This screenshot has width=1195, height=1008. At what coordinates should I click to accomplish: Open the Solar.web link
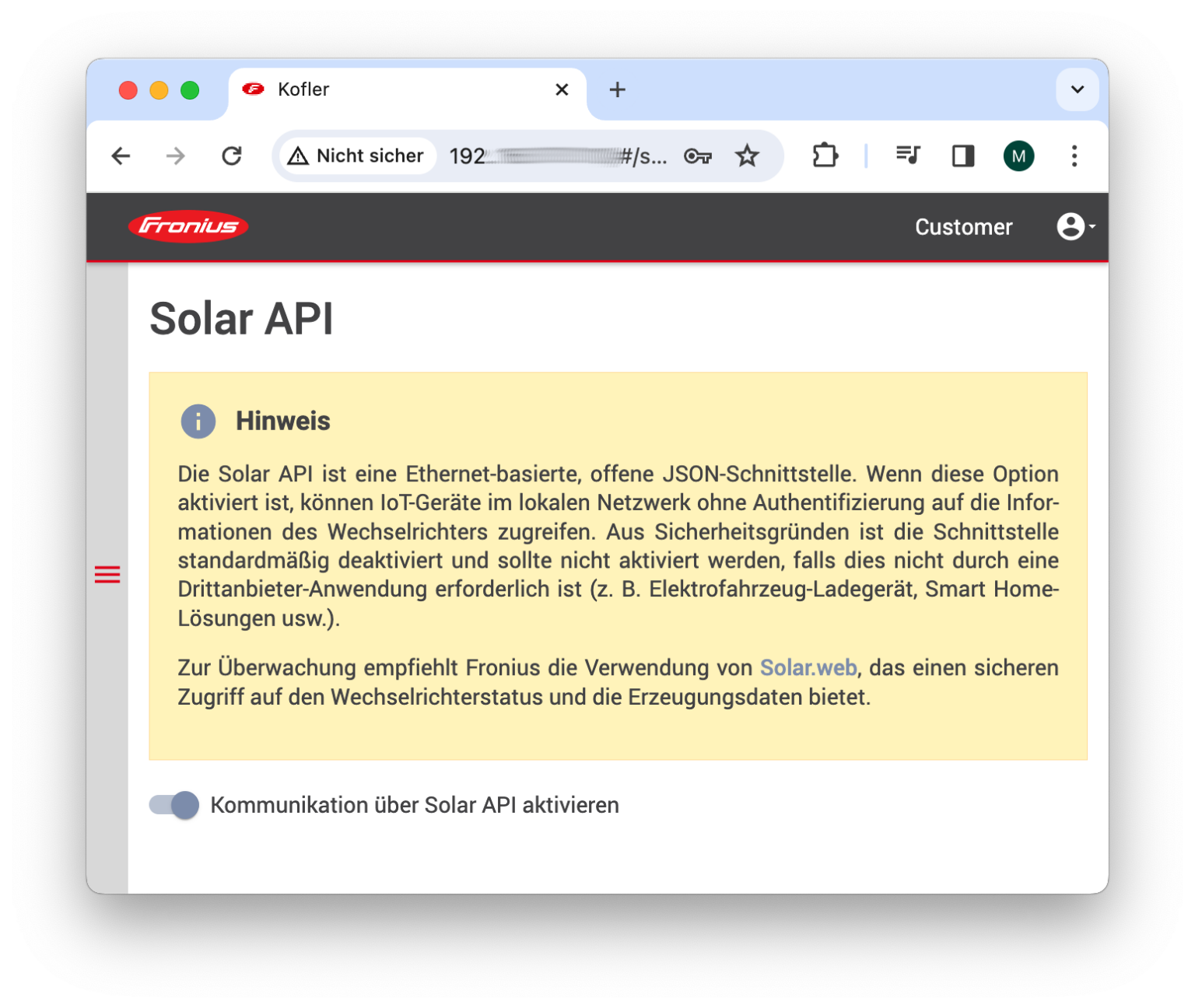[808, 667]
